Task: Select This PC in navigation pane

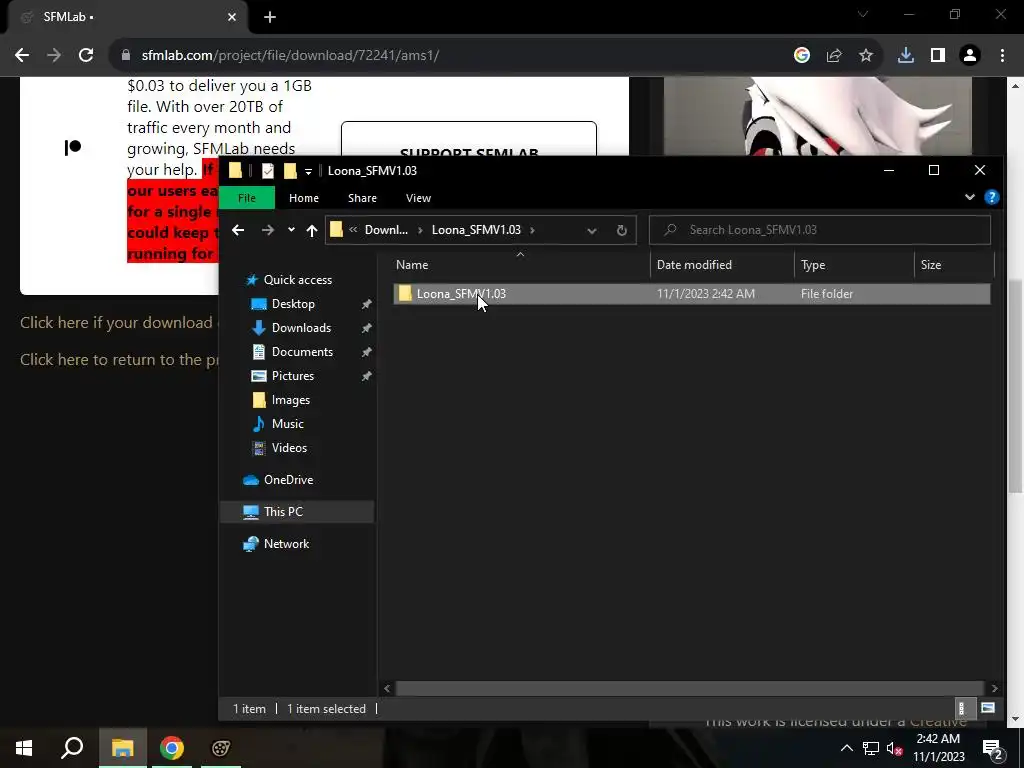Action: [283, 512]
